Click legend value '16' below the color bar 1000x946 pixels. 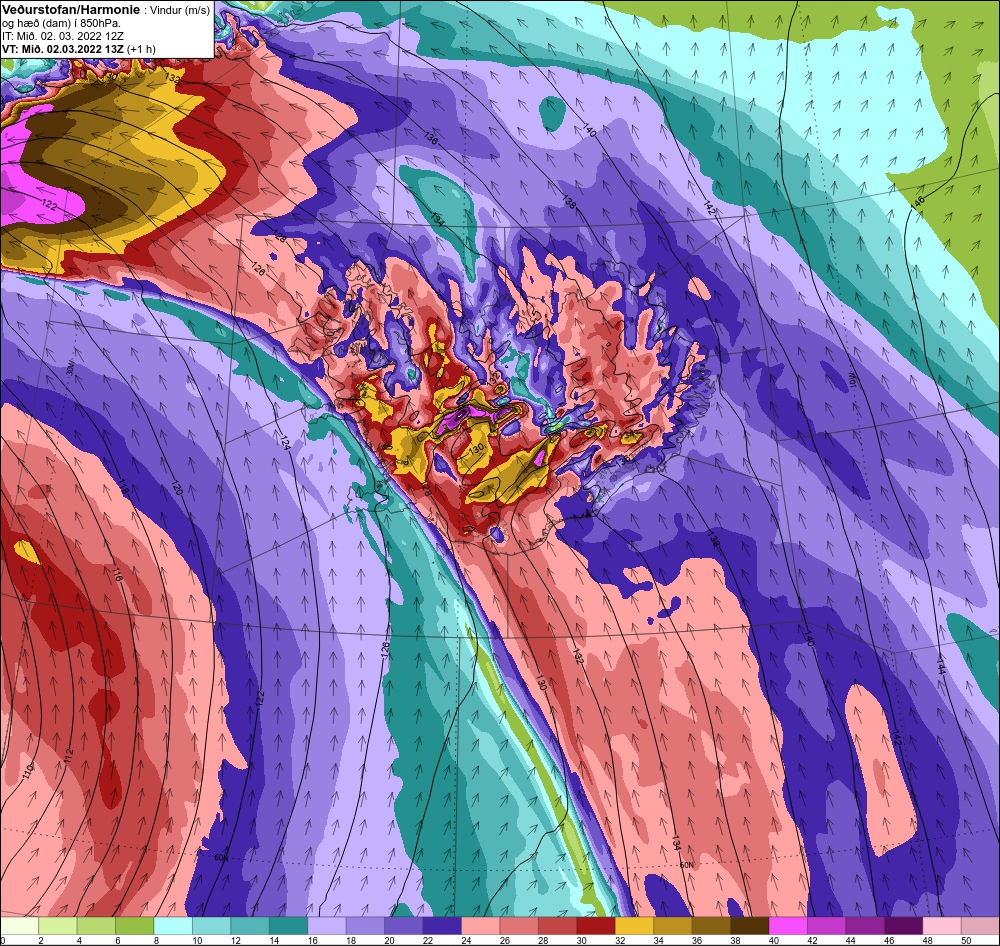point(312,940)
